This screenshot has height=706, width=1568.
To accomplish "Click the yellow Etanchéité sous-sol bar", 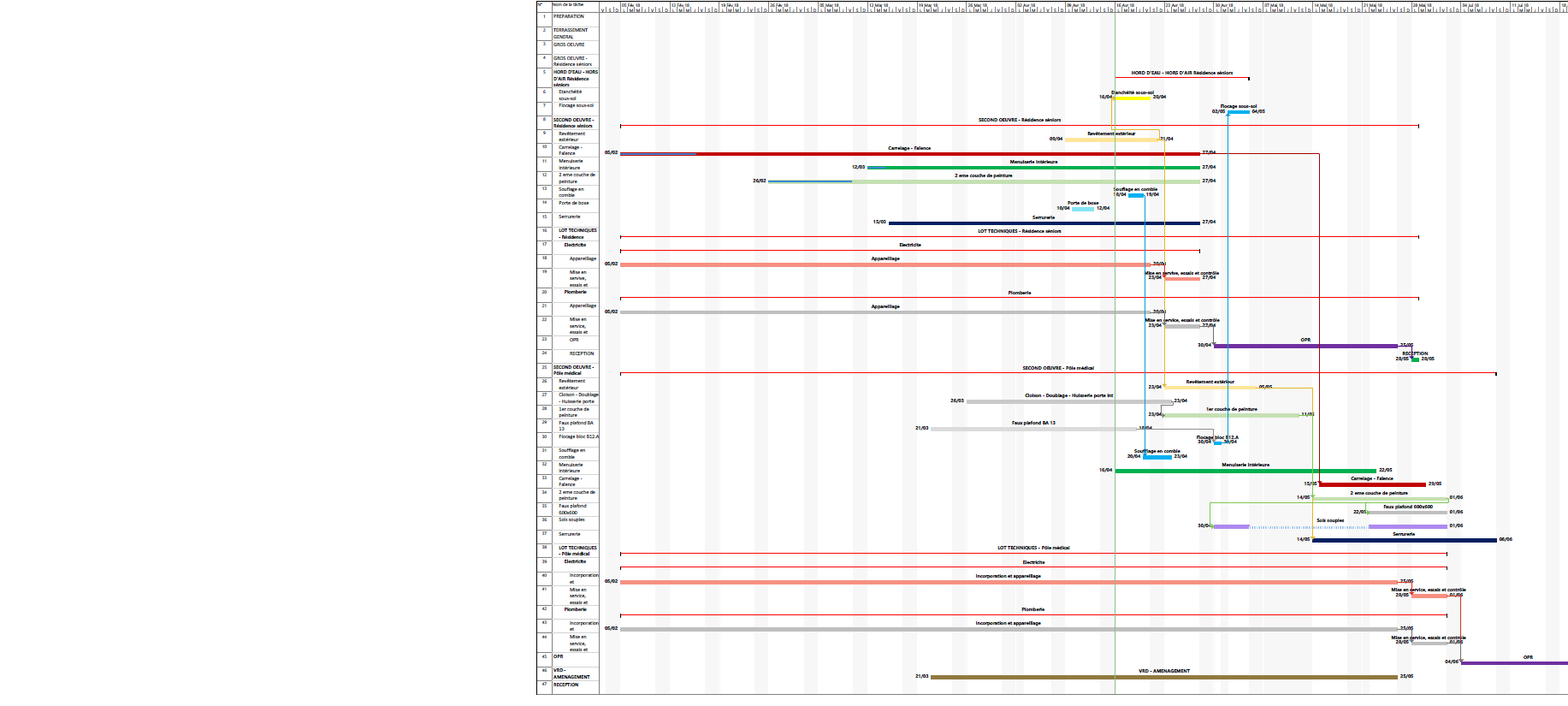I will (x=1133, y=98).
